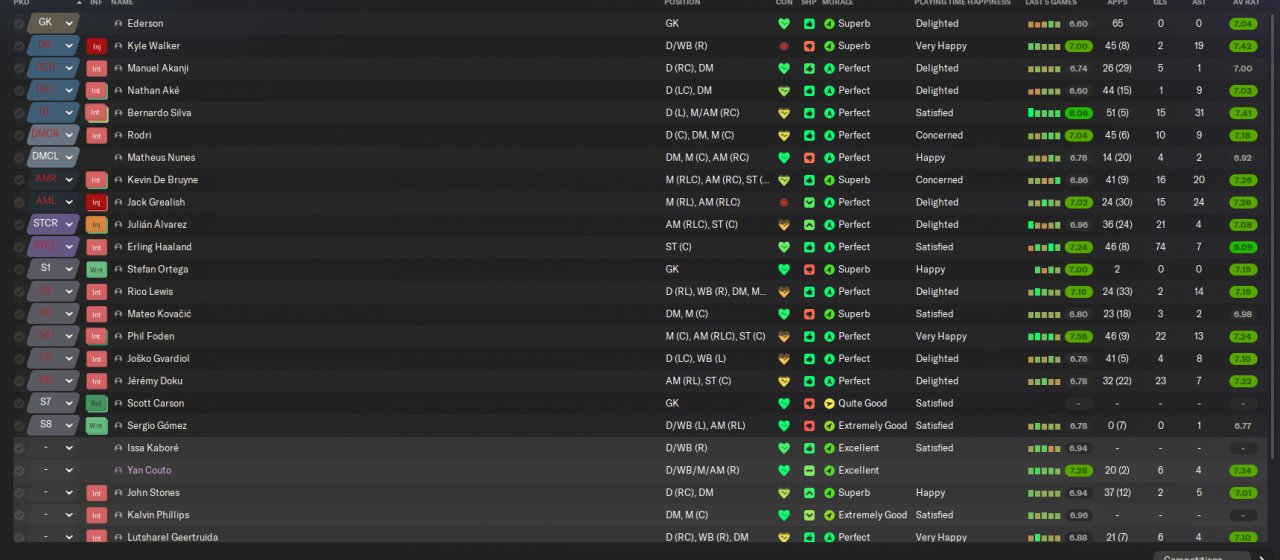Tick the selection circle for Issa Kaboré
This screenshot has height=560, width=1280.
19,448
